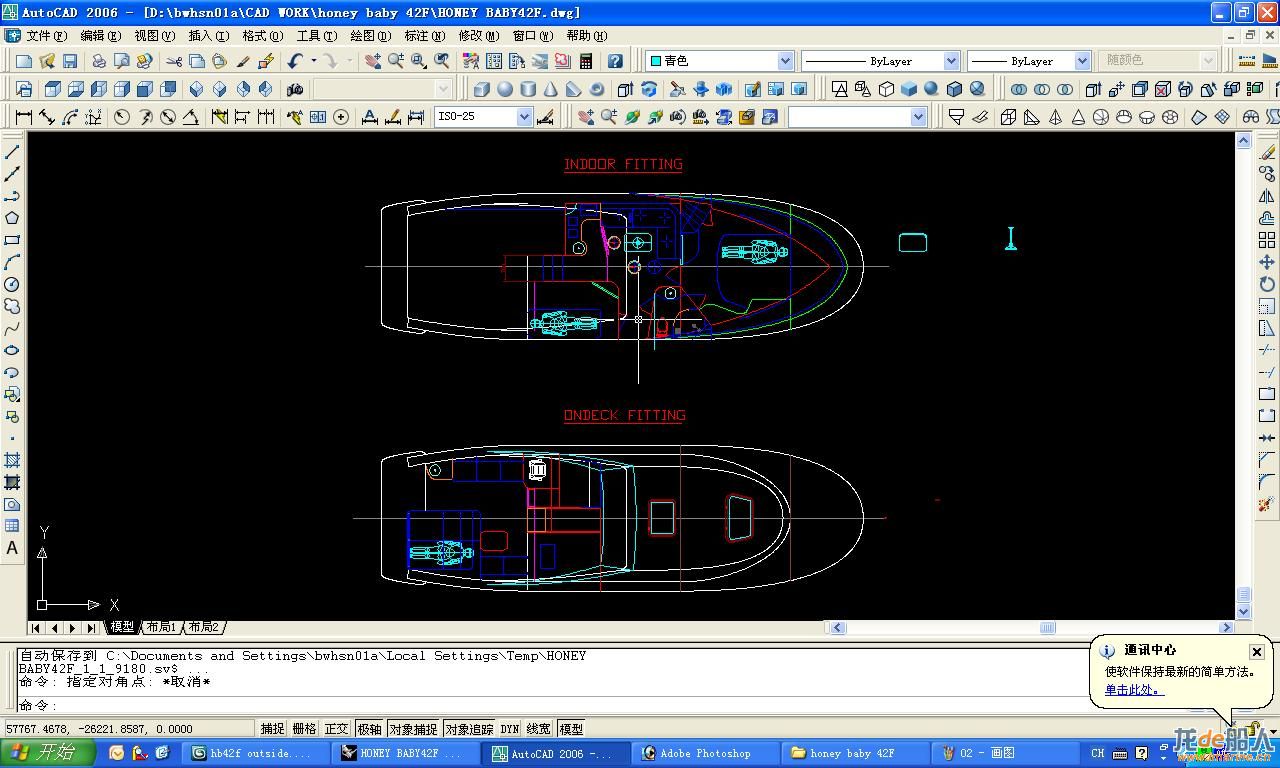Select the Ellipse draw tool
The height and width of the screenshot is (768, 1280).
coord(12,350)
